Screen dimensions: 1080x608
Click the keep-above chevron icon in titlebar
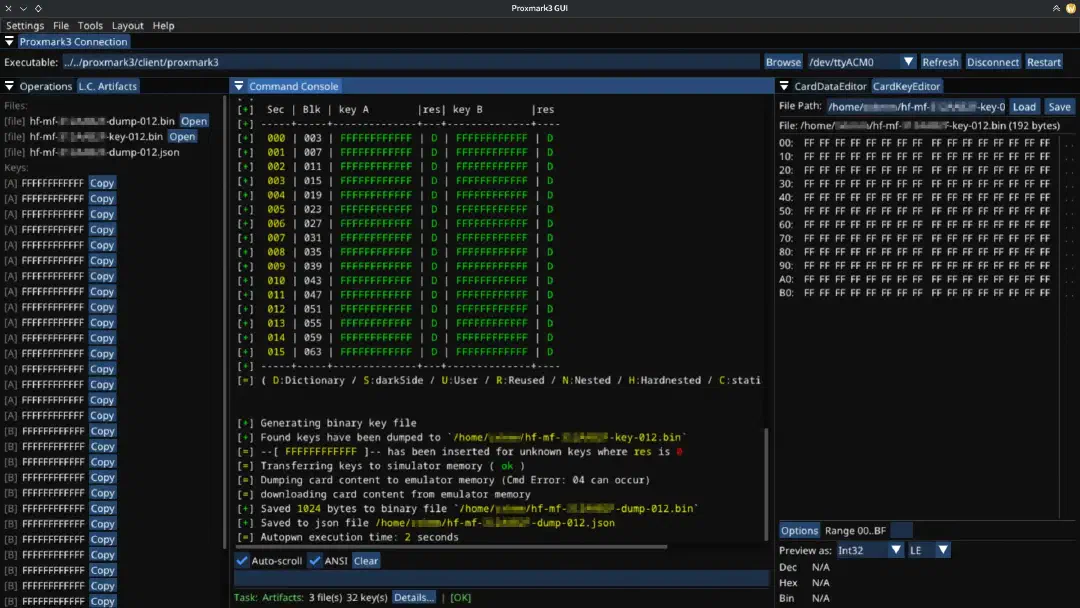coord(1056,8)
